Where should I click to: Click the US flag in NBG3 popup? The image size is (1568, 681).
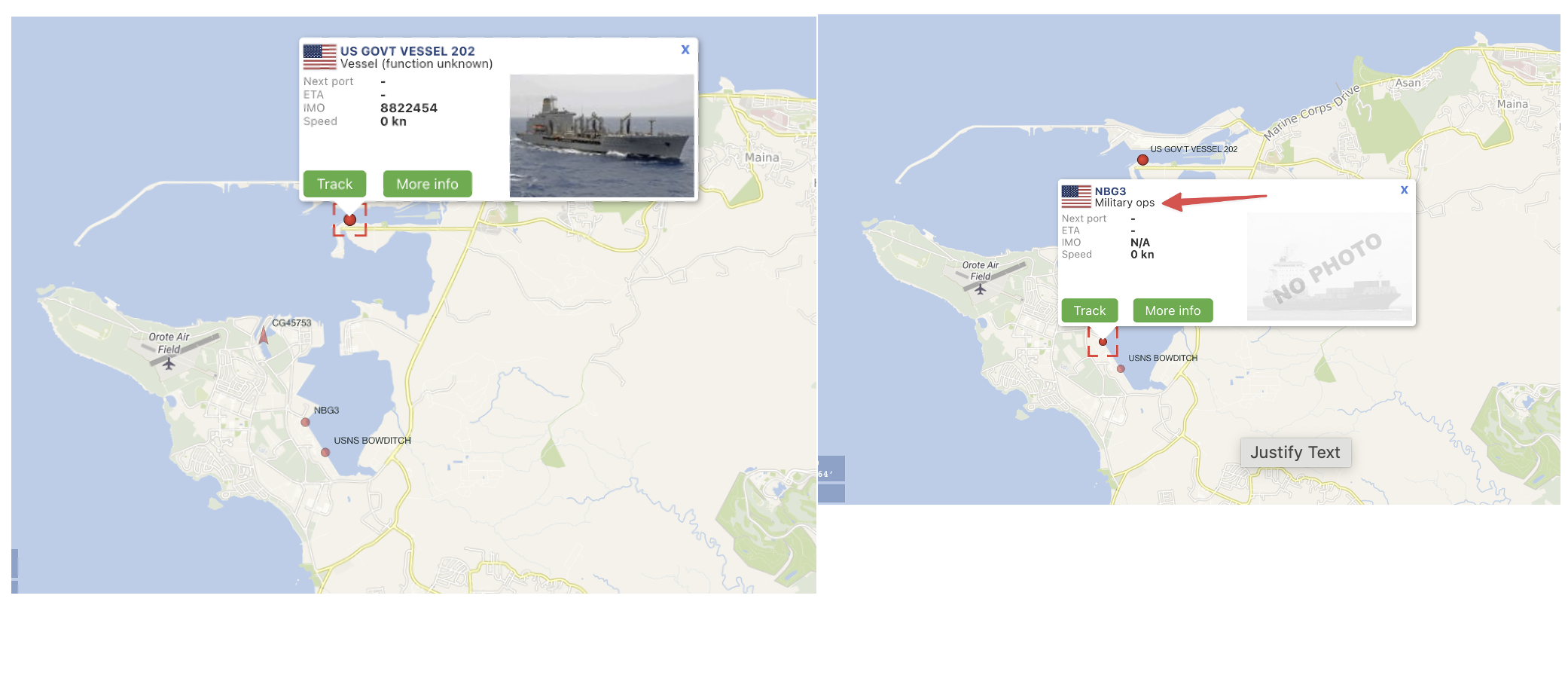(x=1076, y=197)
